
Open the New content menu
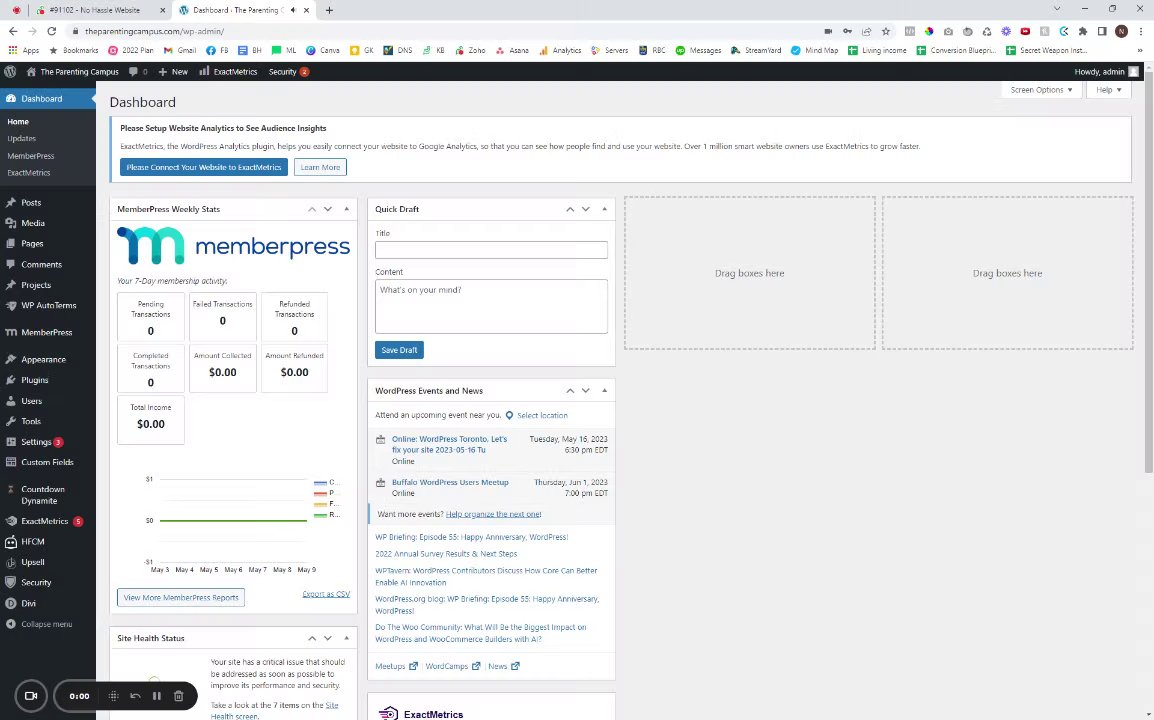[x=173, y=71]
